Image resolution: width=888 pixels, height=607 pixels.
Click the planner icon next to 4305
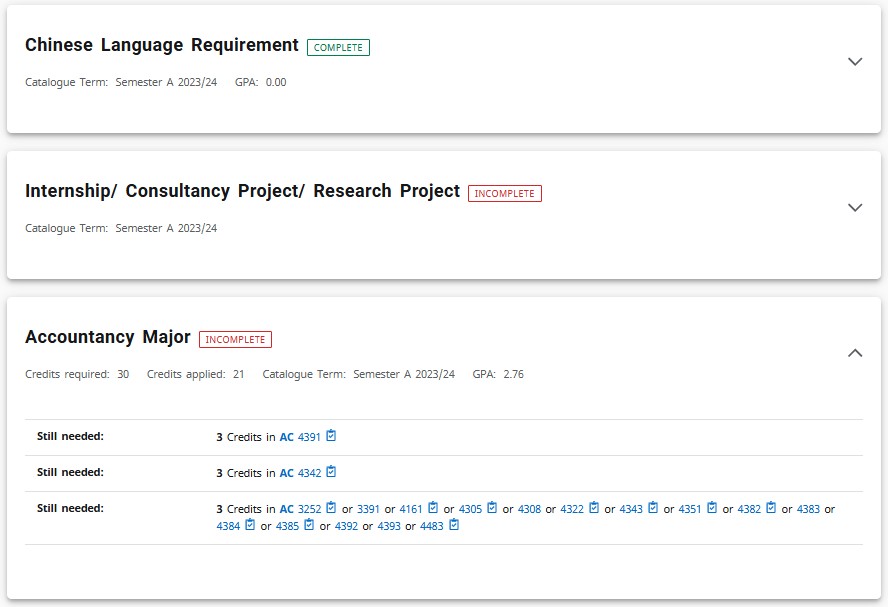[x=492, y=507]
